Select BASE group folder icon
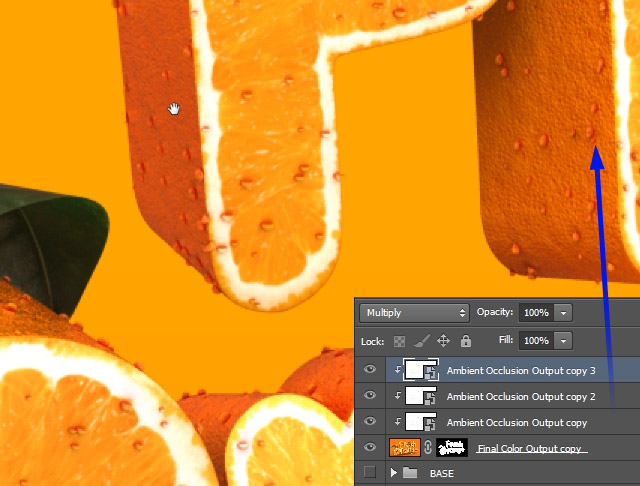Screen dimensions: 640x486 tap(410, 473)
